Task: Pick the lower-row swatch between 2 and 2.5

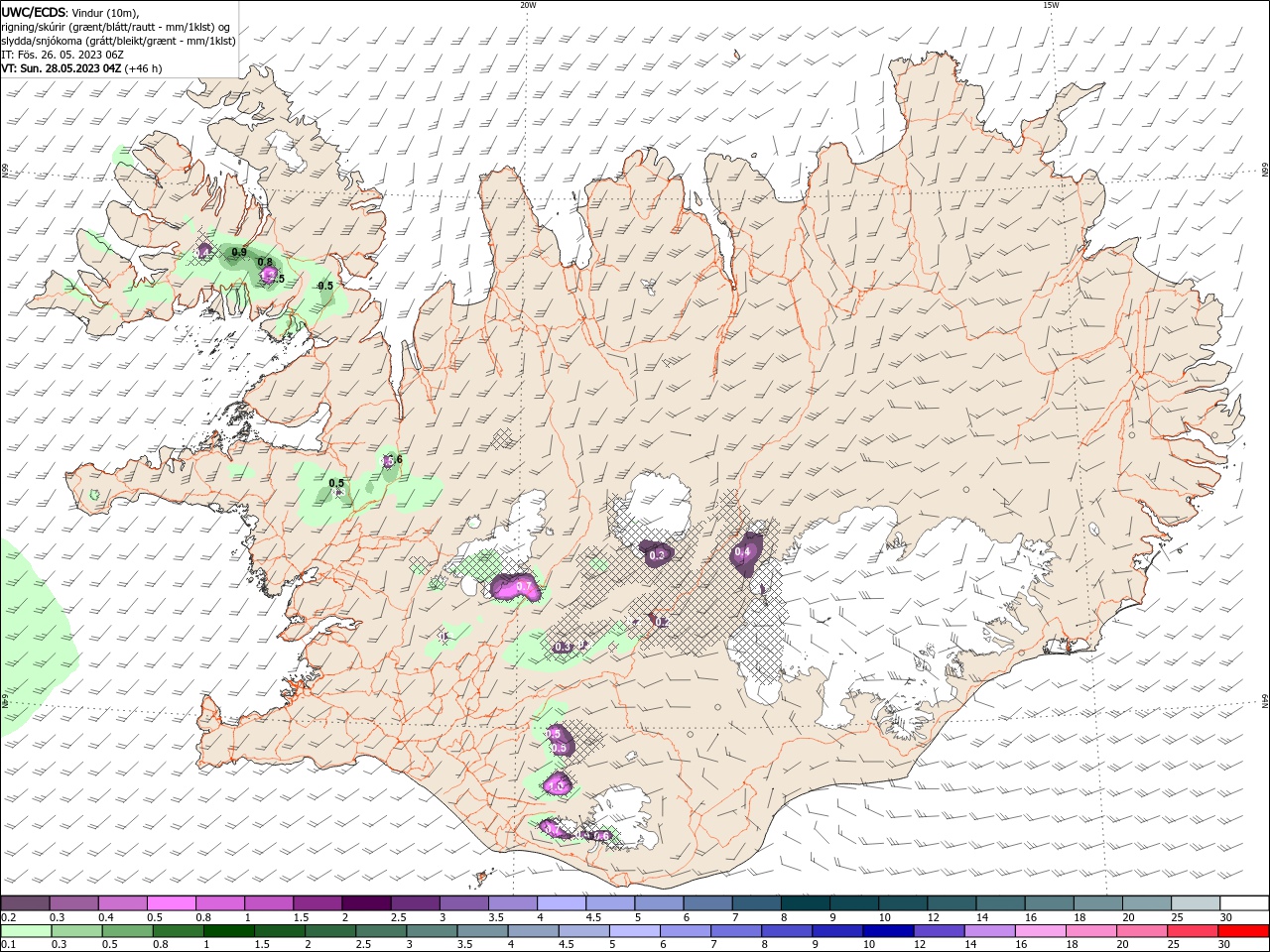Action: [x=330, y=931]
